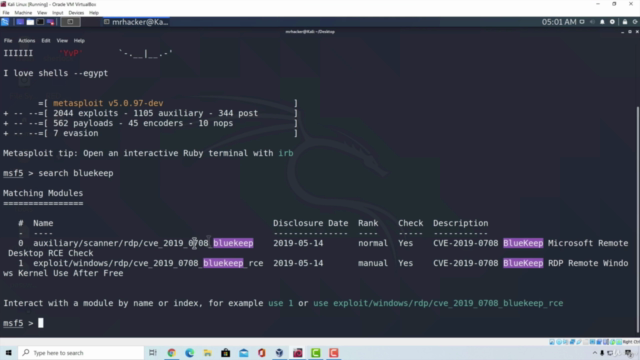
Task: Open the terminal Actions menu
Action: (27, 40)
